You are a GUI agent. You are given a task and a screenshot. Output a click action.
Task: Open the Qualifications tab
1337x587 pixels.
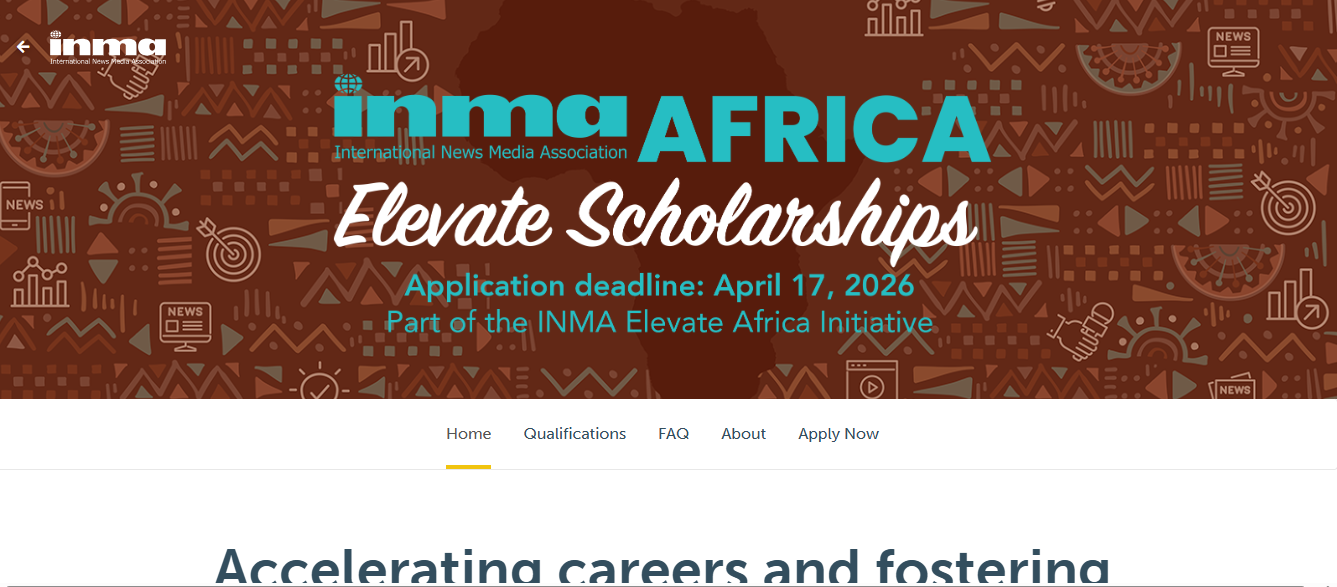pyautogui.click(x=575, y=433)
